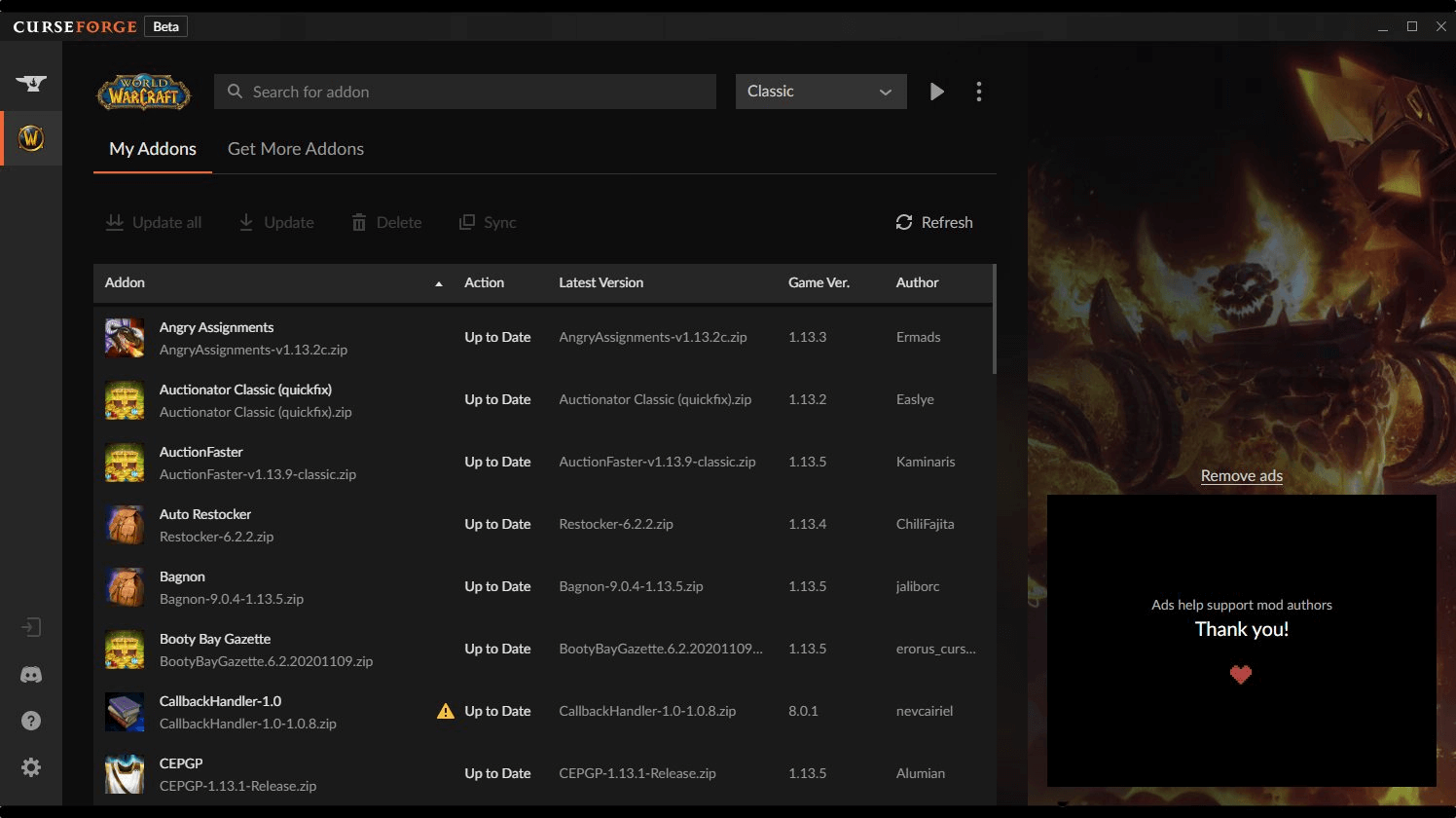Select the World of Warcraft sidebar icon
The image size is (1456, 818).
31,138
